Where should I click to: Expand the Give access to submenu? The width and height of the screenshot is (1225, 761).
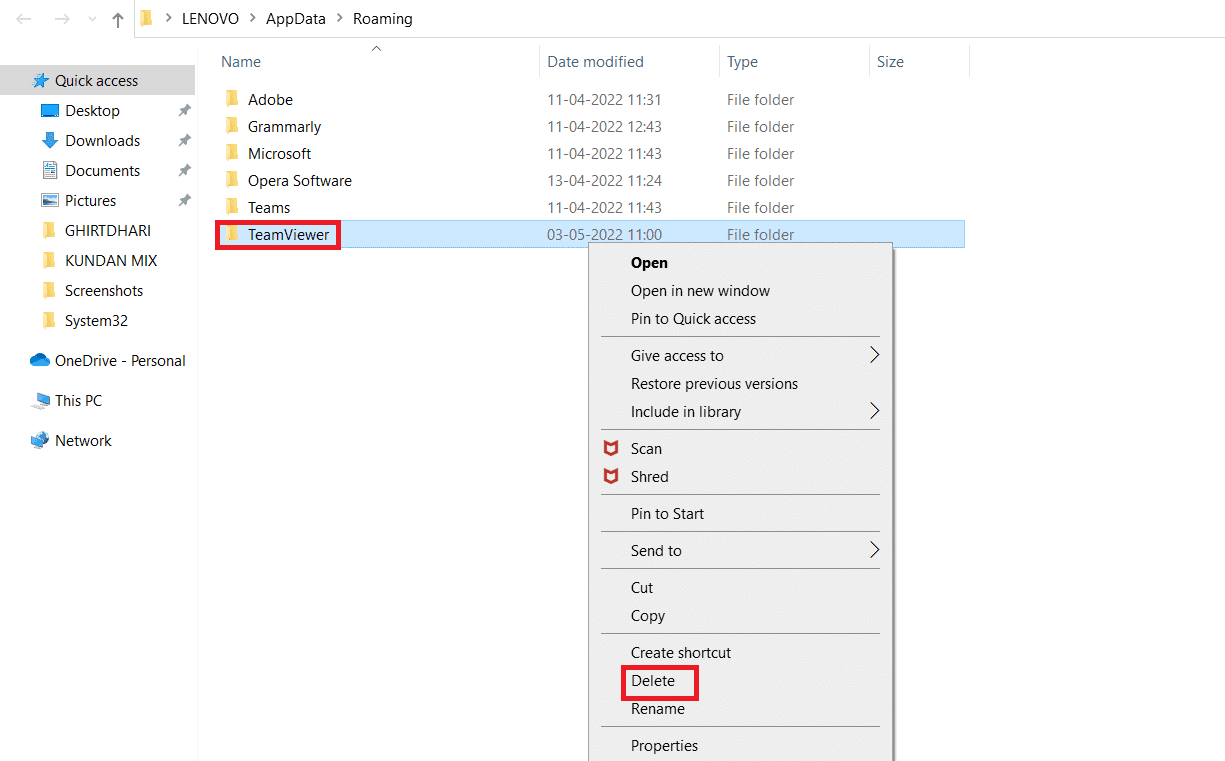pyautogui.click(x=677, y=355)
